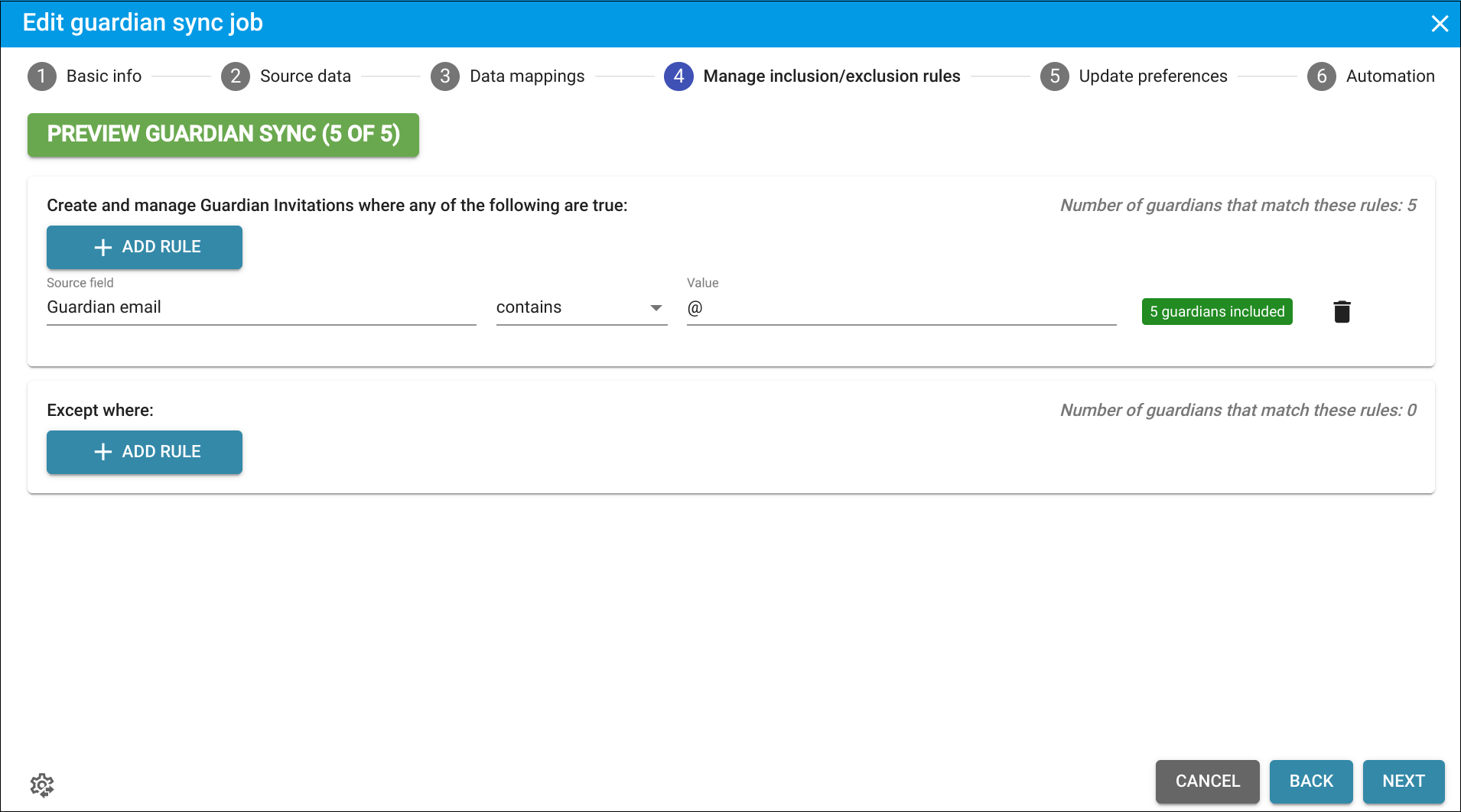Click the dropdown arrow beside contains

(656, 308)
